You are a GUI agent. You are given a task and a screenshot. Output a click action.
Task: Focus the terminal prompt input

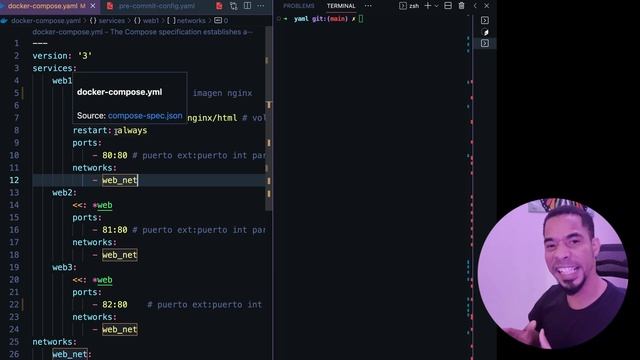pyautogui.click(x=361, y=19)
